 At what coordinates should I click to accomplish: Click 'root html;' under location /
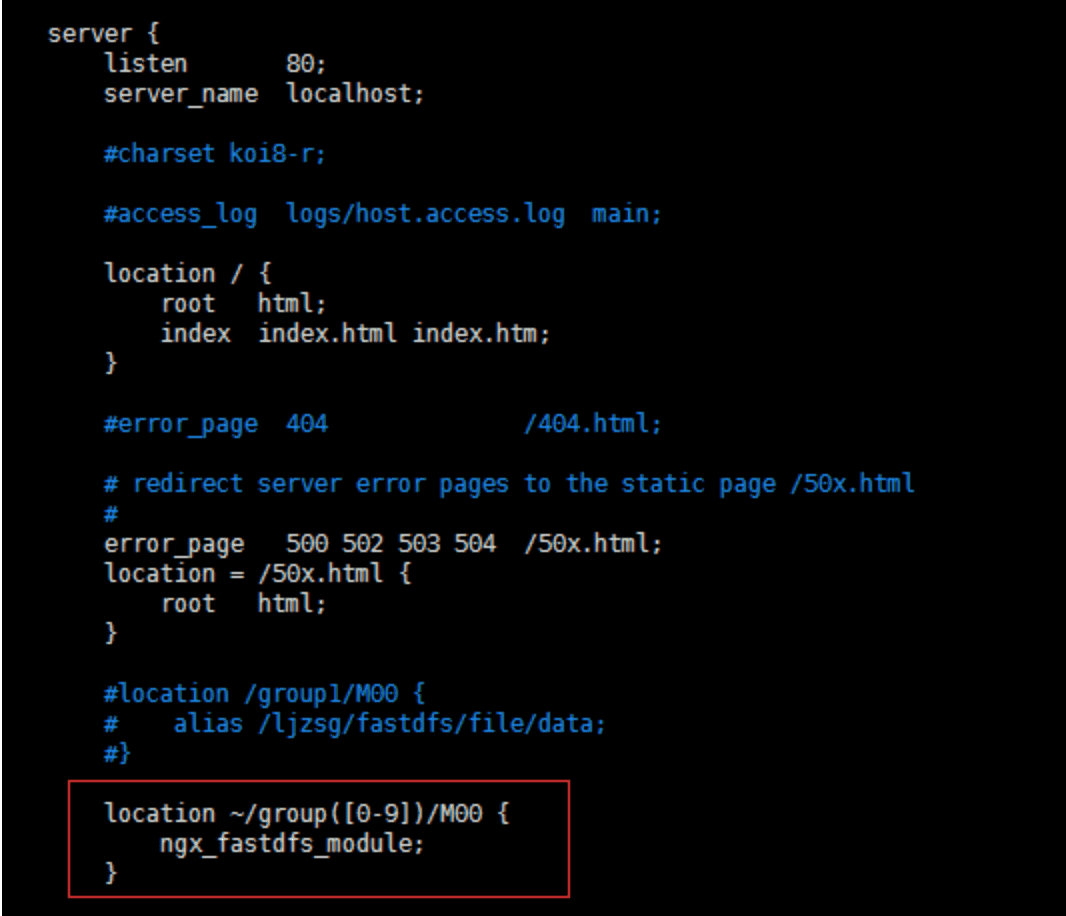coord(243,303)
